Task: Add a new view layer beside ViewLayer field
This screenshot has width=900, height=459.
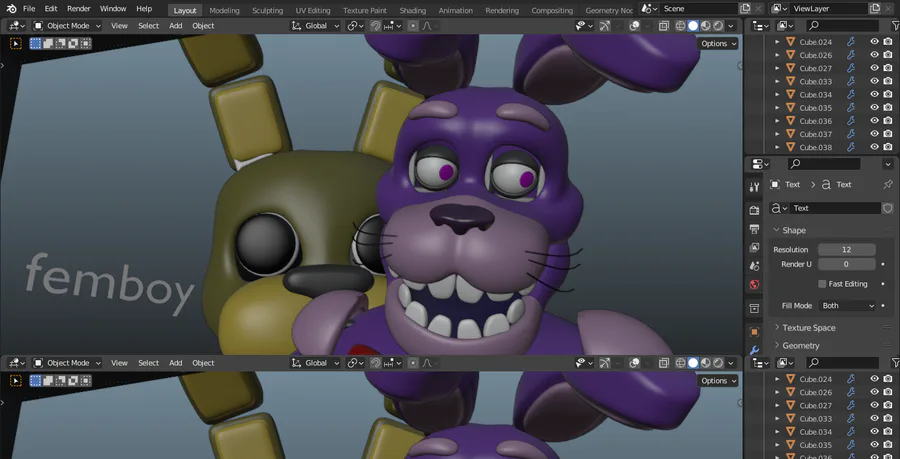Action: 875,9
